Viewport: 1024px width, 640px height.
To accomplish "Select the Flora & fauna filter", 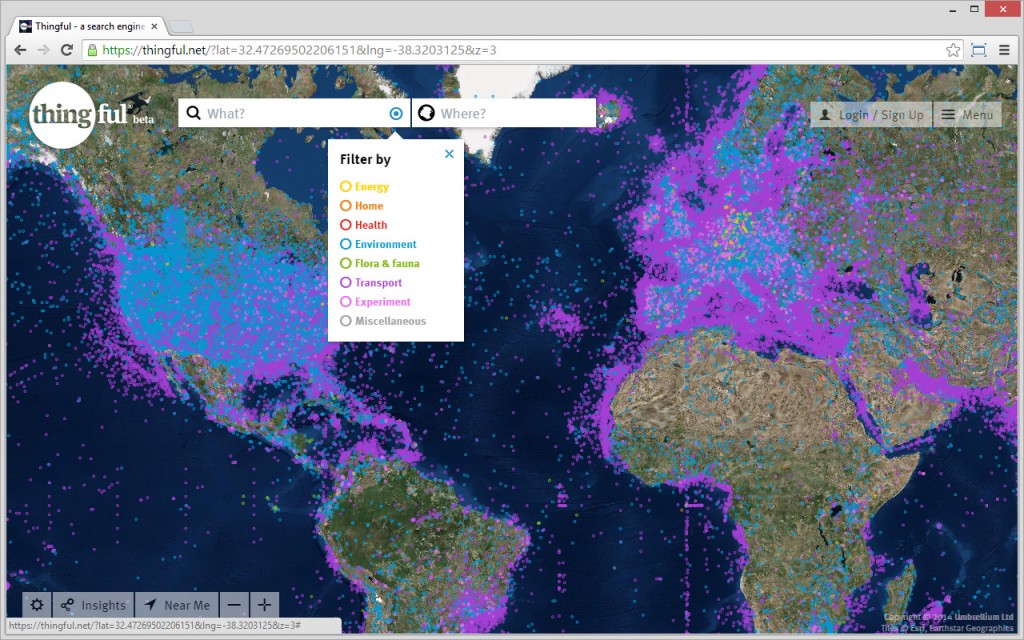I will (x=379, y=263).
